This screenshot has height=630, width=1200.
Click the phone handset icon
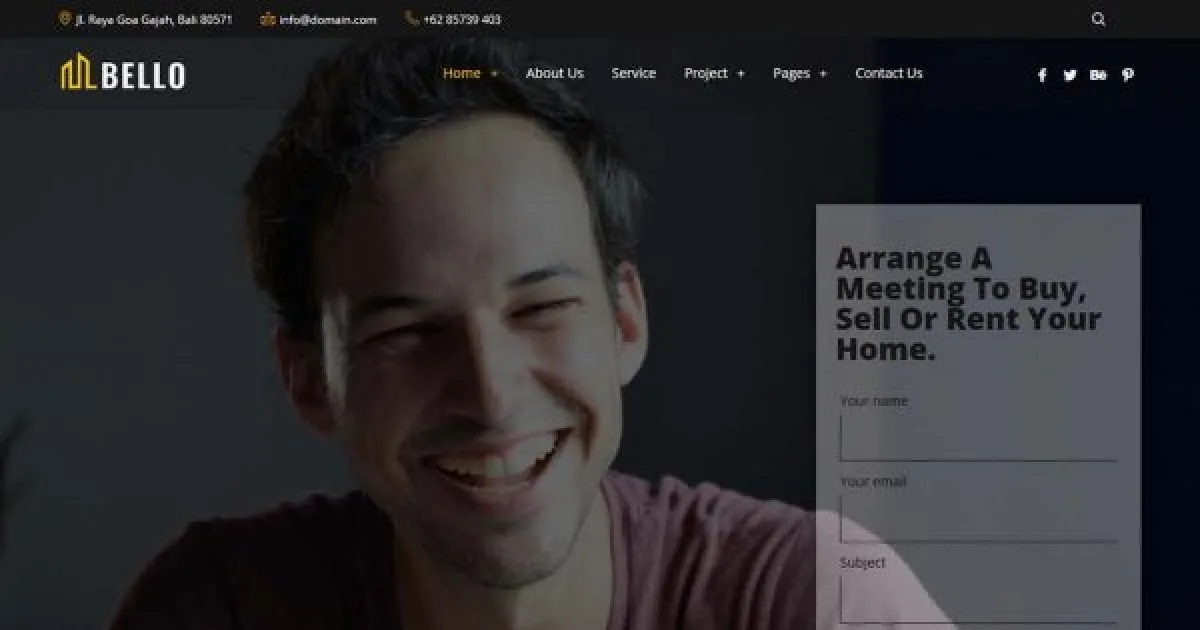[x=412, y=19]
